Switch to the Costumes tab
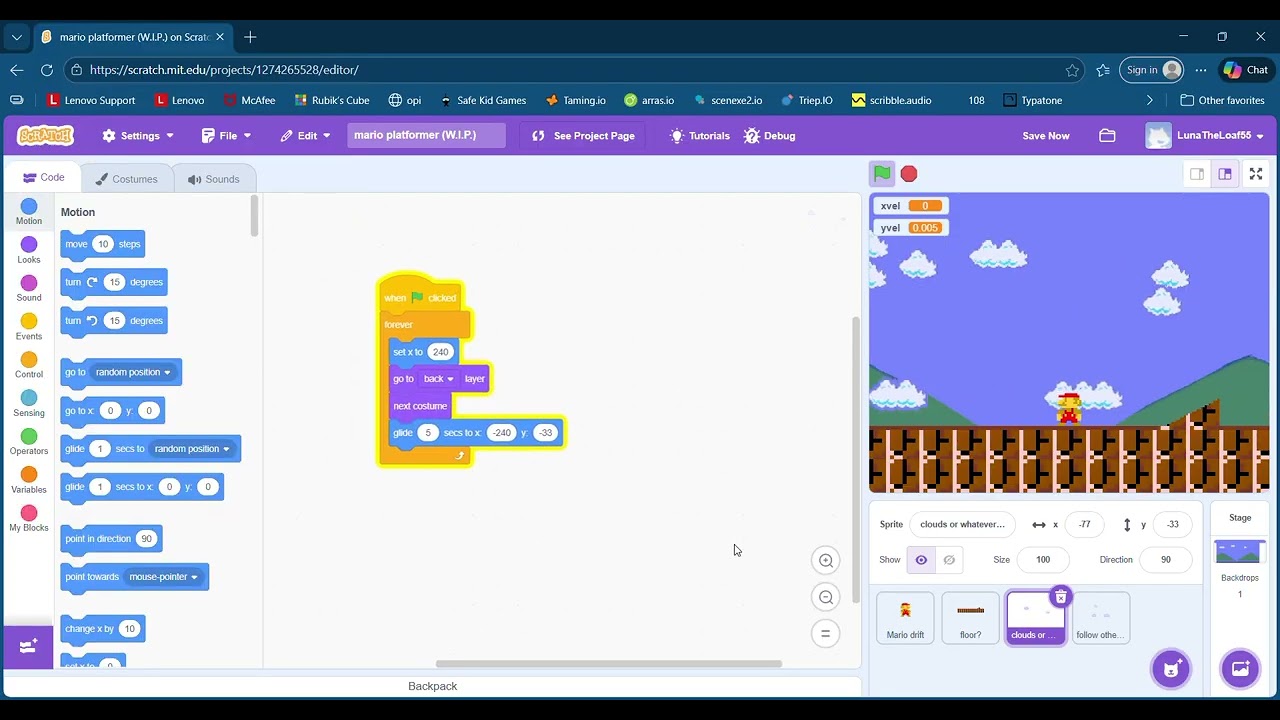The image size is (1280, 720). coord(126,179)
